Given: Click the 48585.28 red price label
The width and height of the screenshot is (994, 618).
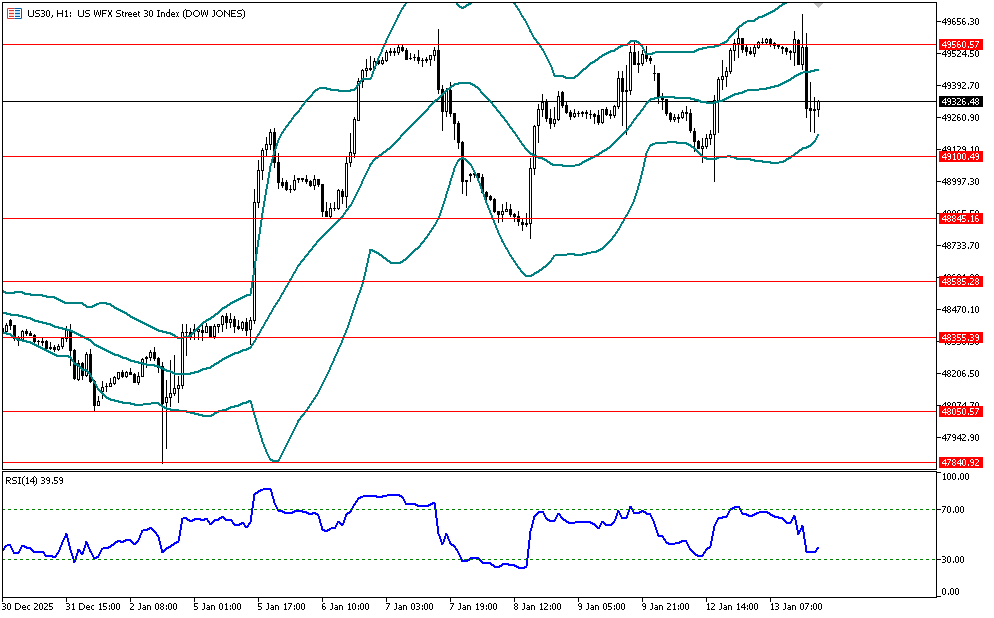Looking at the screenshot, I should click(961, 282).
